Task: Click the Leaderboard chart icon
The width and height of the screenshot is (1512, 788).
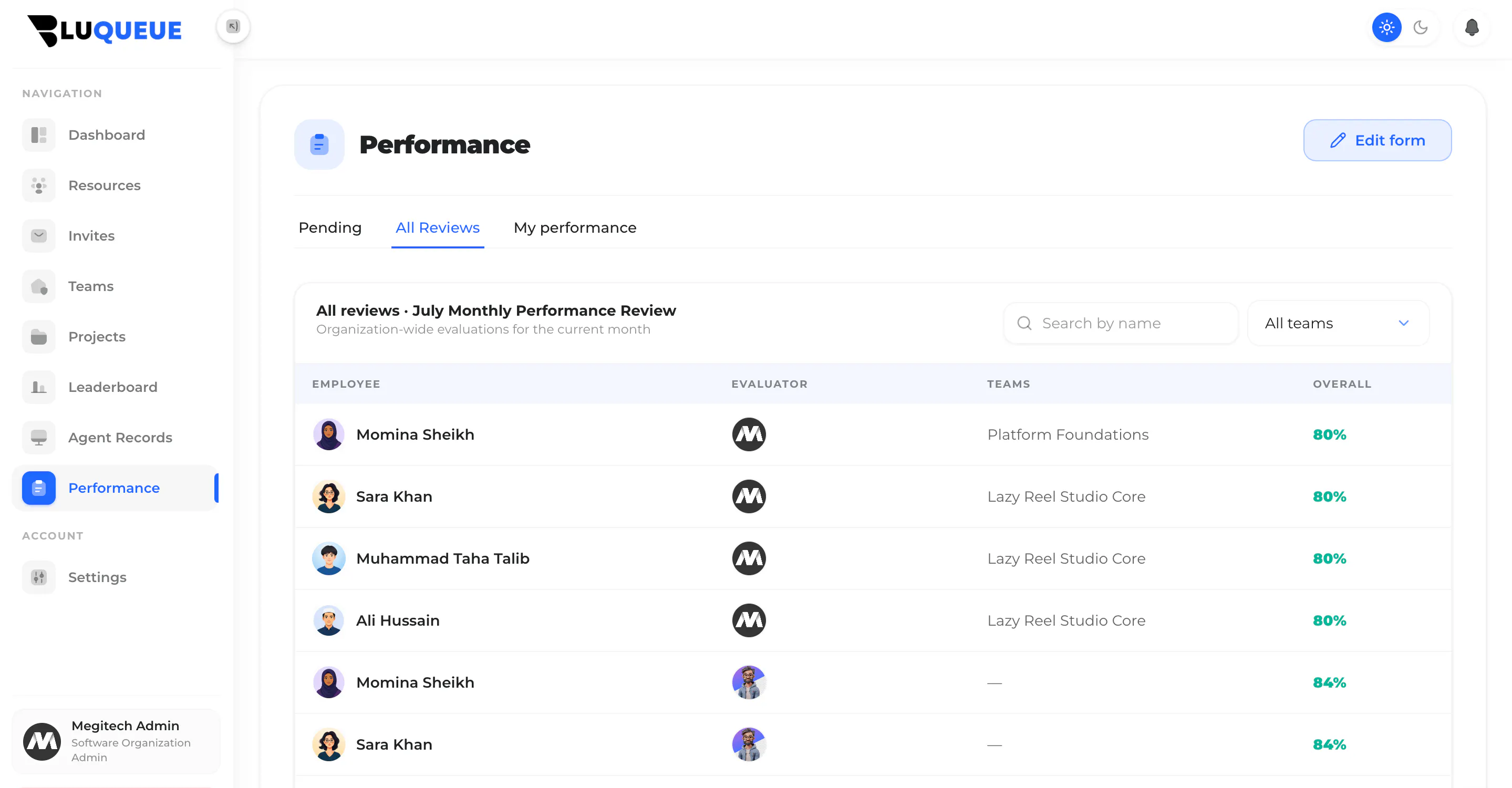Action: tap(39, 387)
